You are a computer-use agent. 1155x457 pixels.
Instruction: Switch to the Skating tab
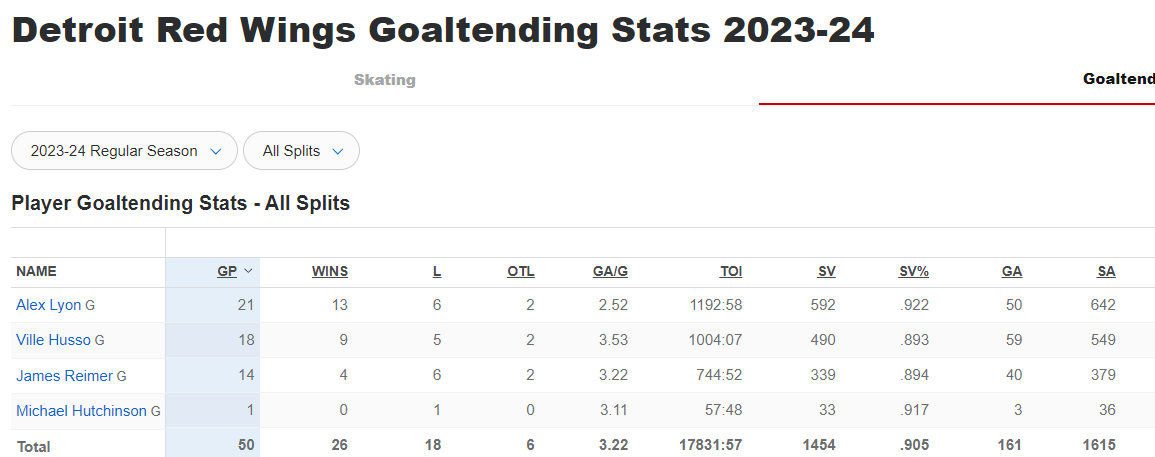click(x=385, y=80)
